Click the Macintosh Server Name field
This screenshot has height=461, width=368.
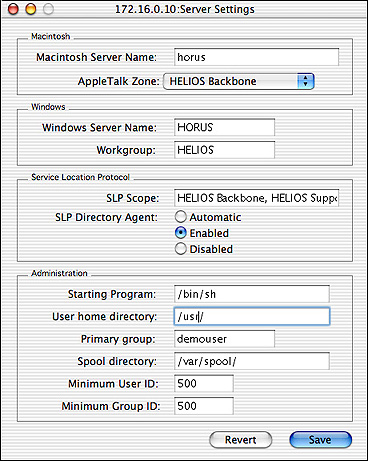click(256, 57)
